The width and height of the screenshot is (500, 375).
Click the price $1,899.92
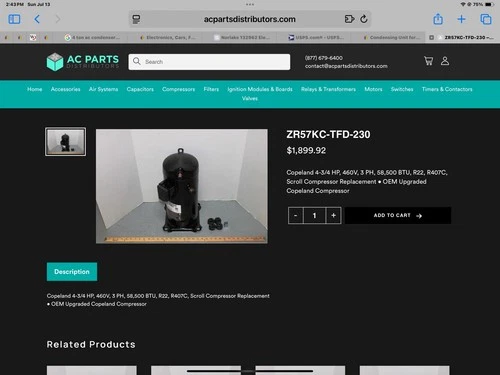pos(306,150)
